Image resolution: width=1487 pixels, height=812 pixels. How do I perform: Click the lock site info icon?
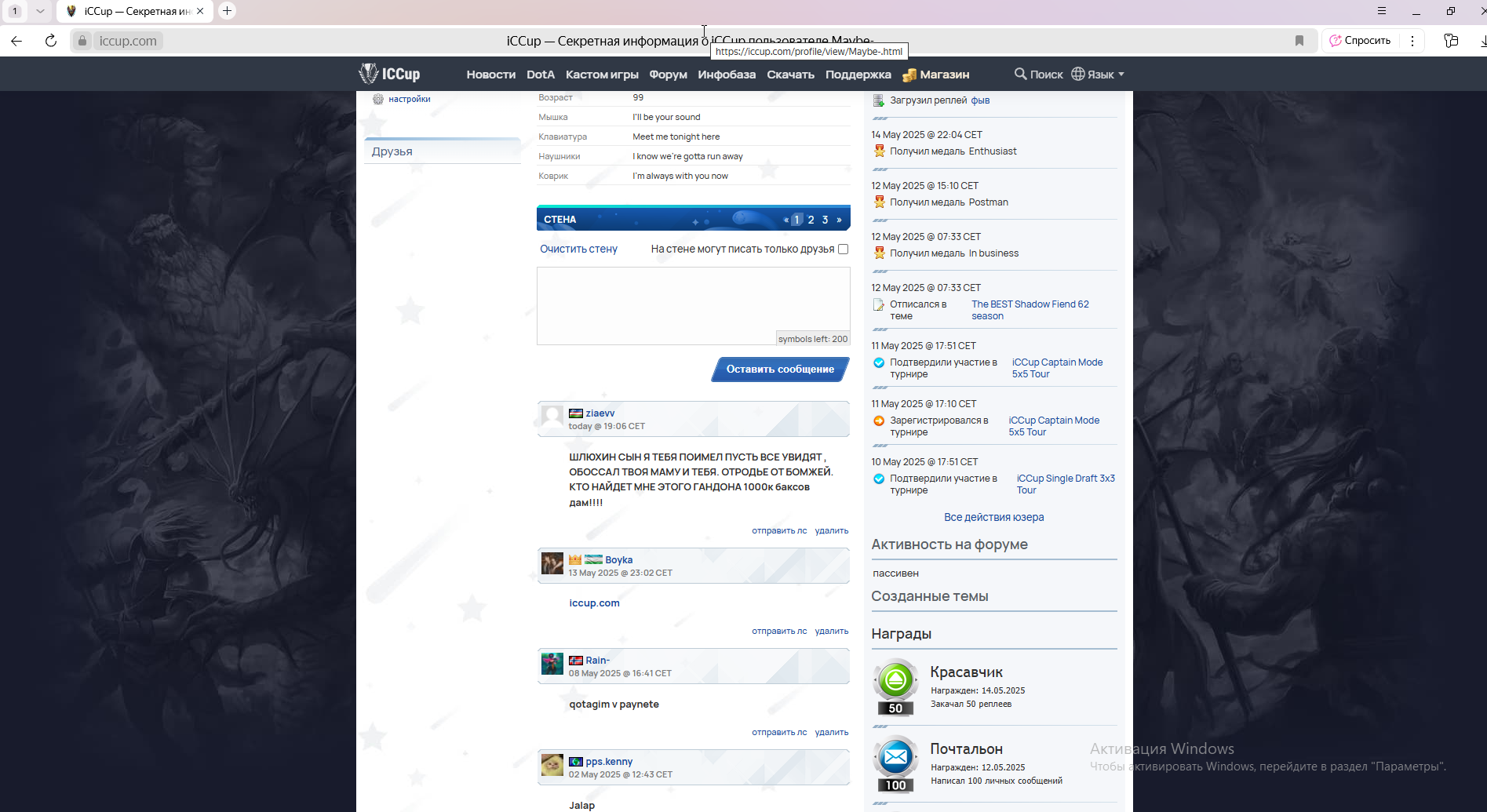82,41
